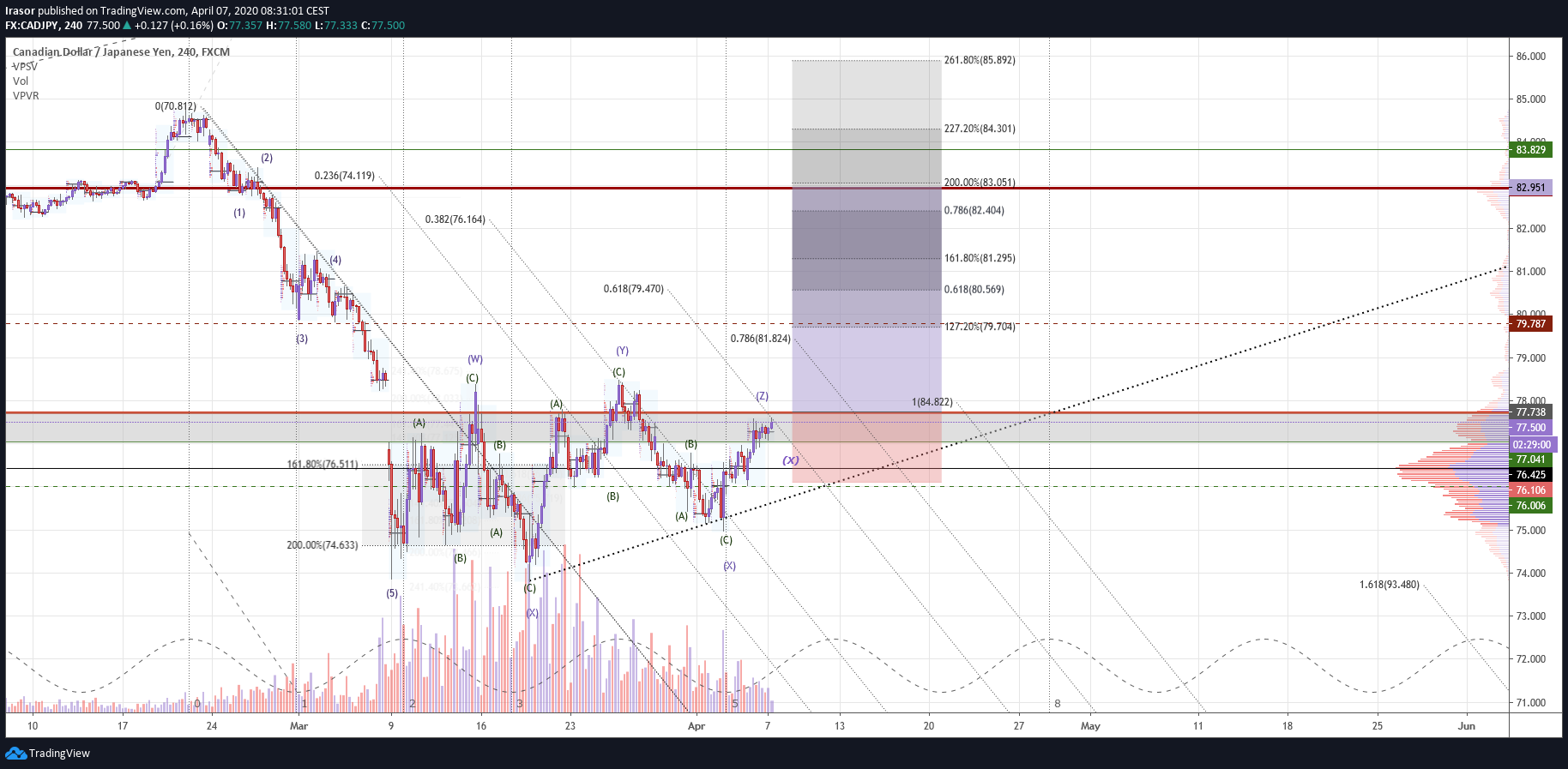Click the red 76.106 price tag

pyautogui.click(x=1530, y=490)
